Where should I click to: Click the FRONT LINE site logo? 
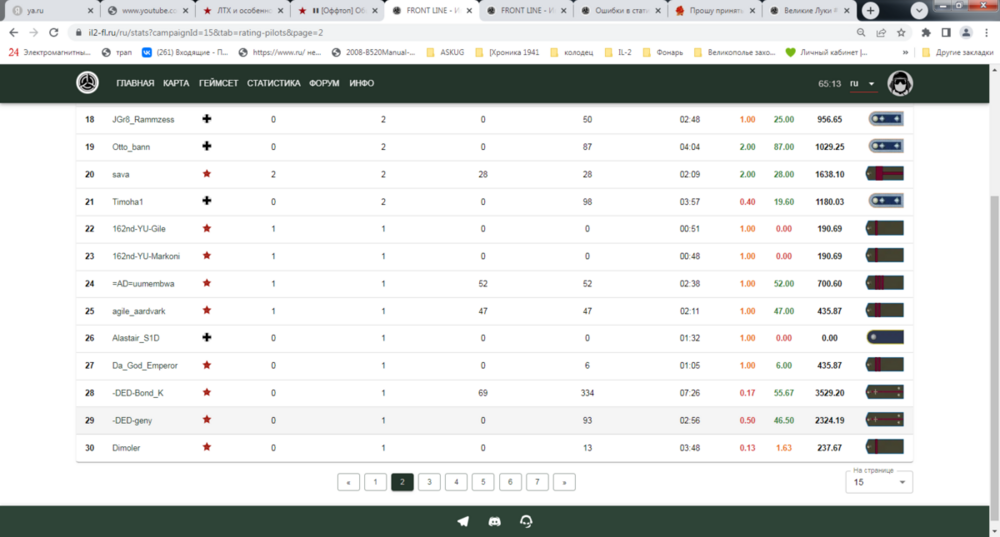click(x=87, y=83)
